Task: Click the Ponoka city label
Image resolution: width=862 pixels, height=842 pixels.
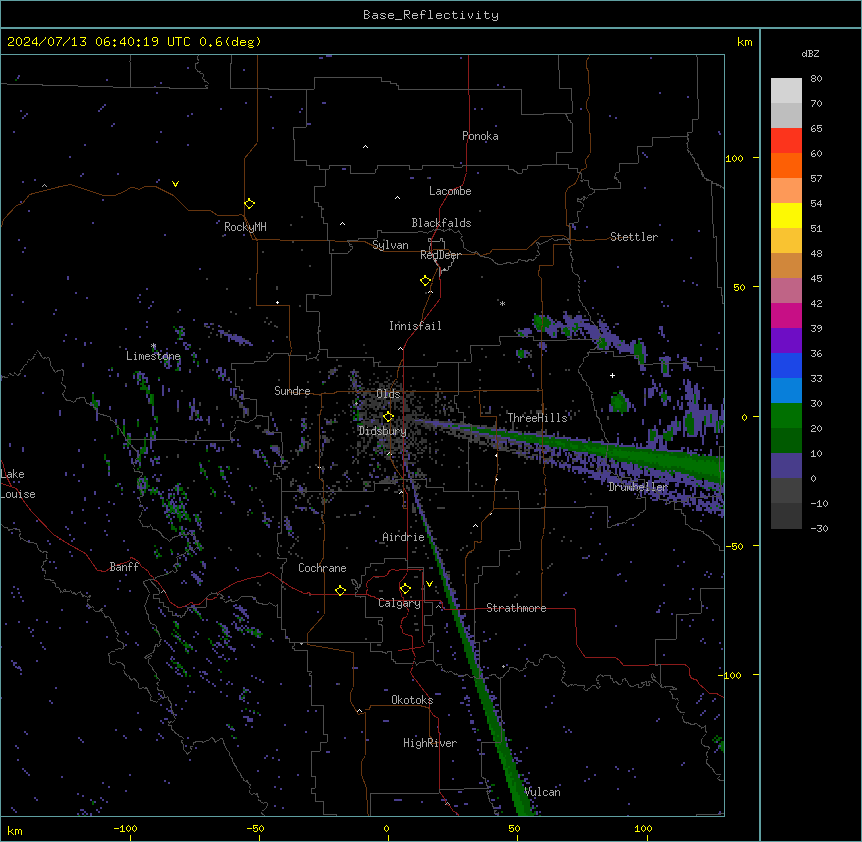Action: pyautogui.click(x=480, y=136)
